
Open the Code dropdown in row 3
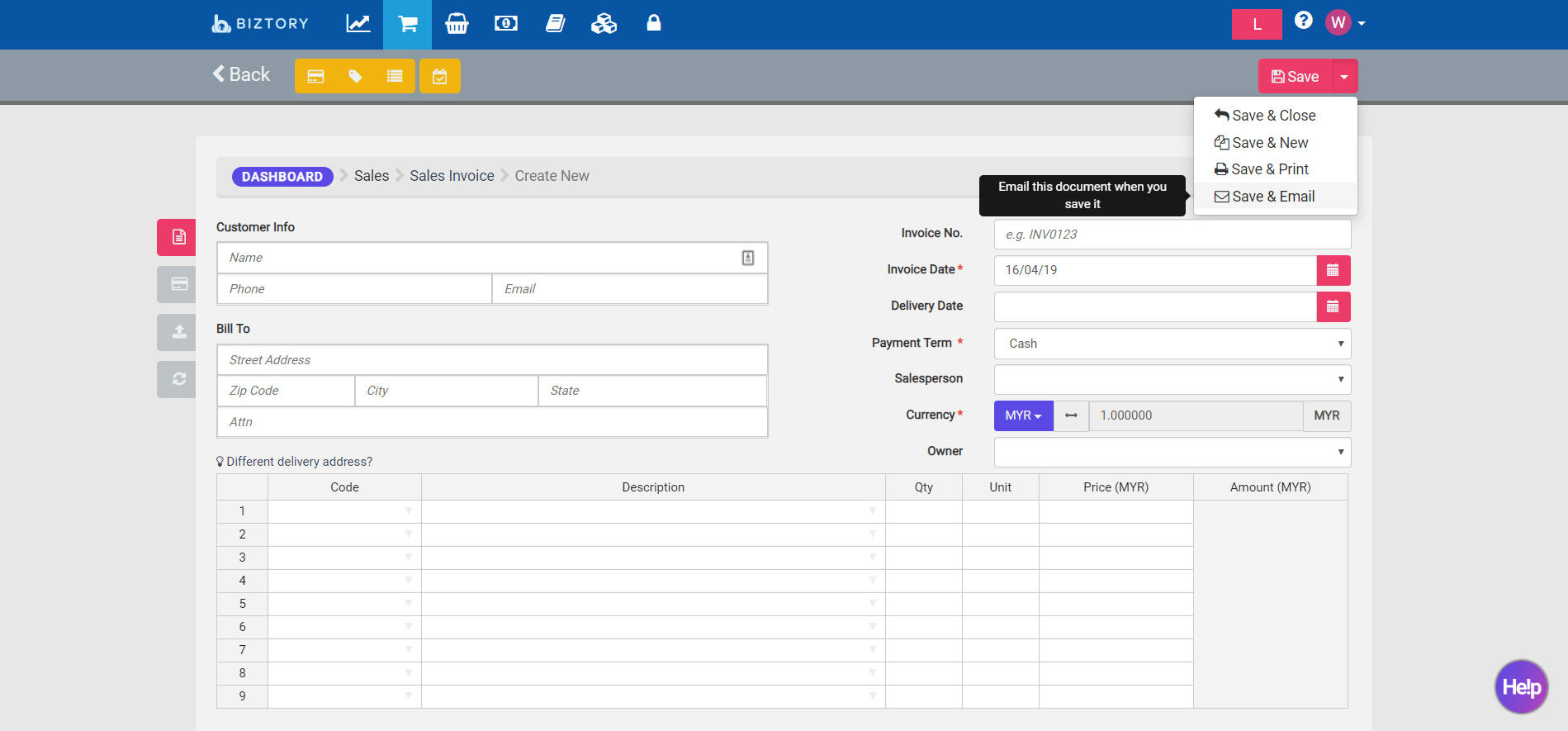click(x=408, y=558)
